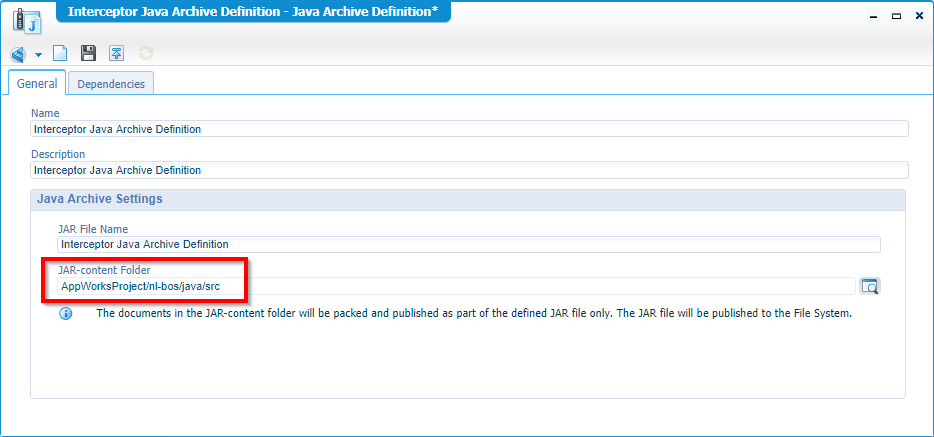
Task: Maximize the Java Archive Definition window
Action: [x=895, y=15]
